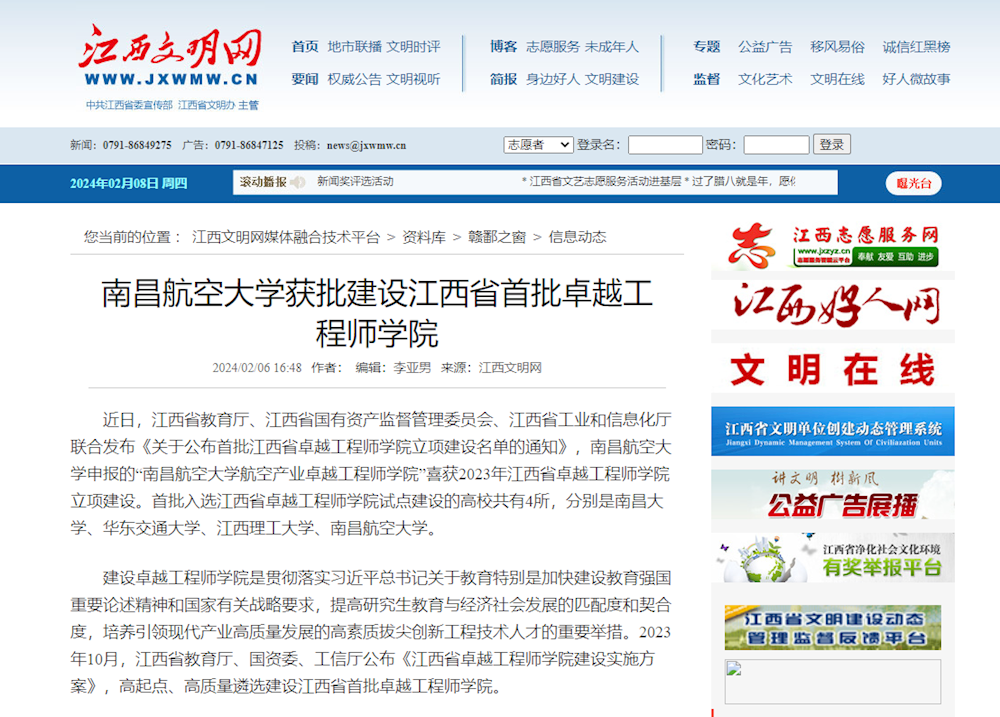Open the 博客 section

[503, 46]
